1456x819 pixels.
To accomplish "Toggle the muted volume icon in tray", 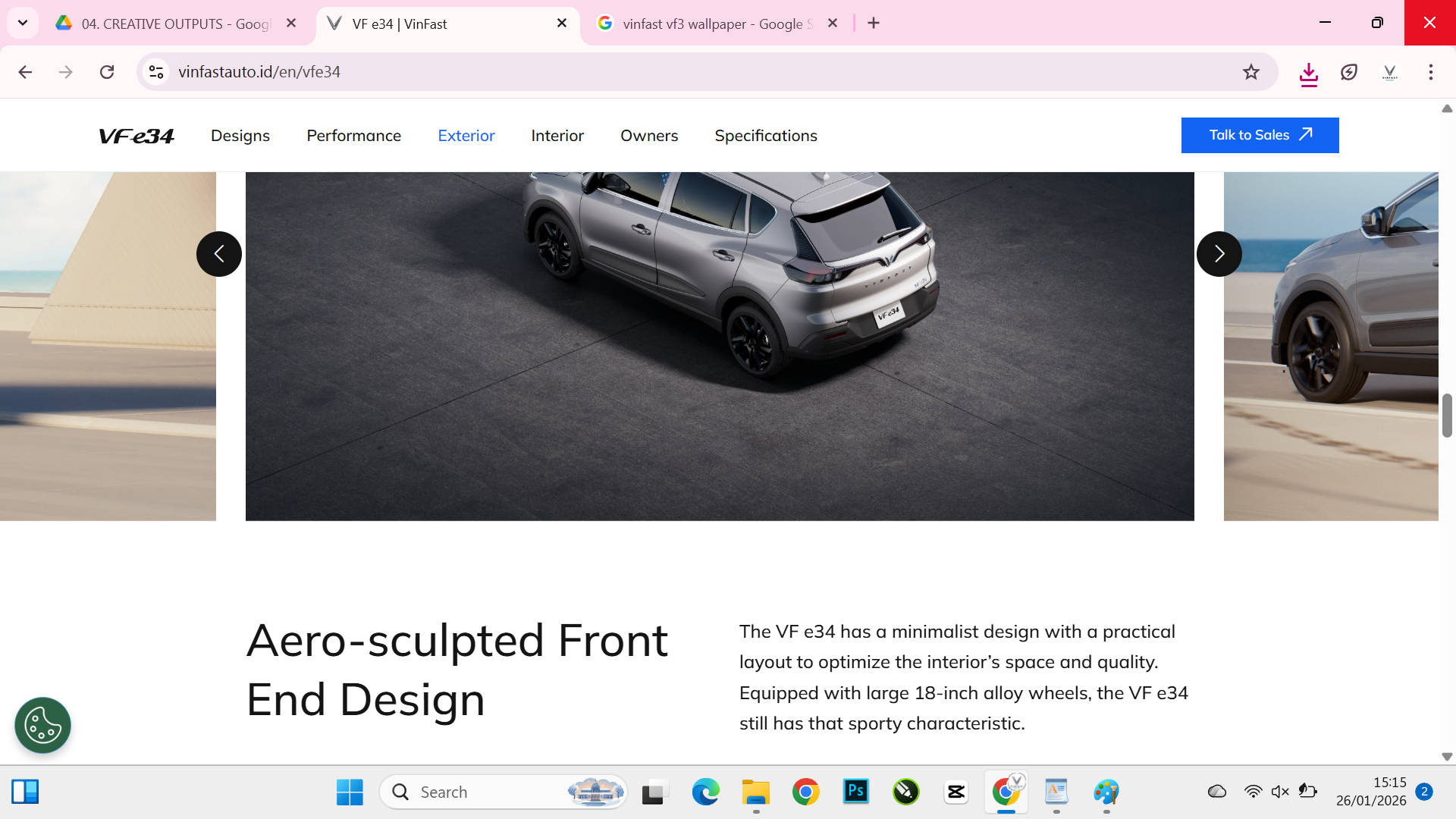I will click(1280, 792).
